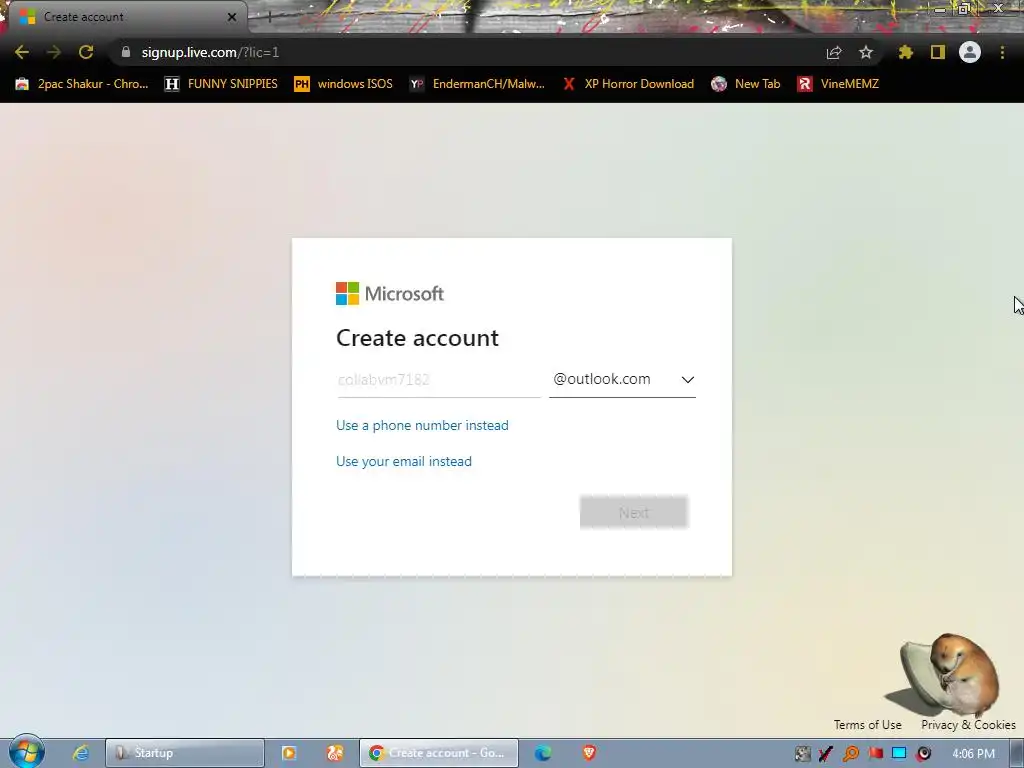Open the Chrome profile avatar
The image size is (1024, 768).
coord(970,52)
